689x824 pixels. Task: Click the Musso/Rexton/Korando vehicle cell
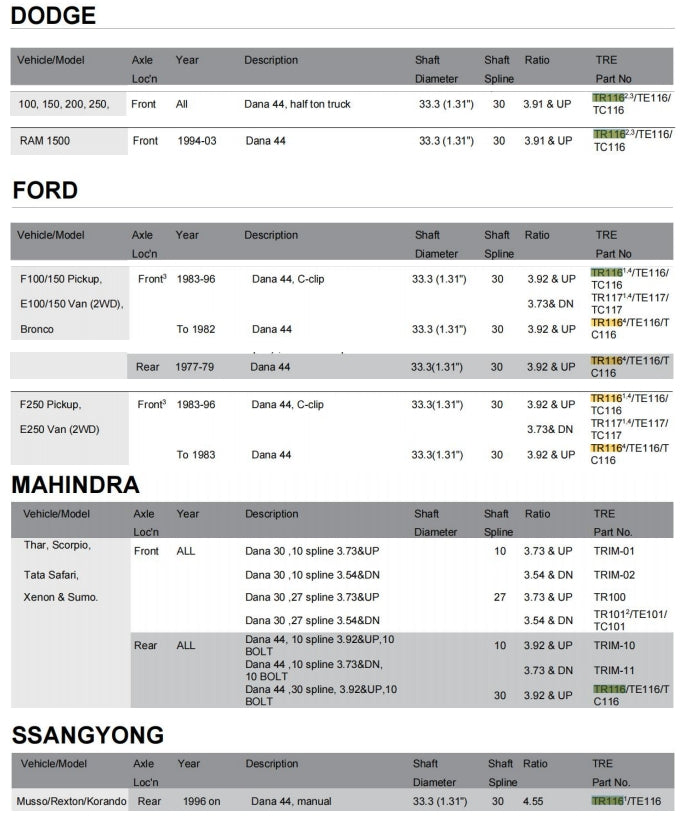coord(71,801)
